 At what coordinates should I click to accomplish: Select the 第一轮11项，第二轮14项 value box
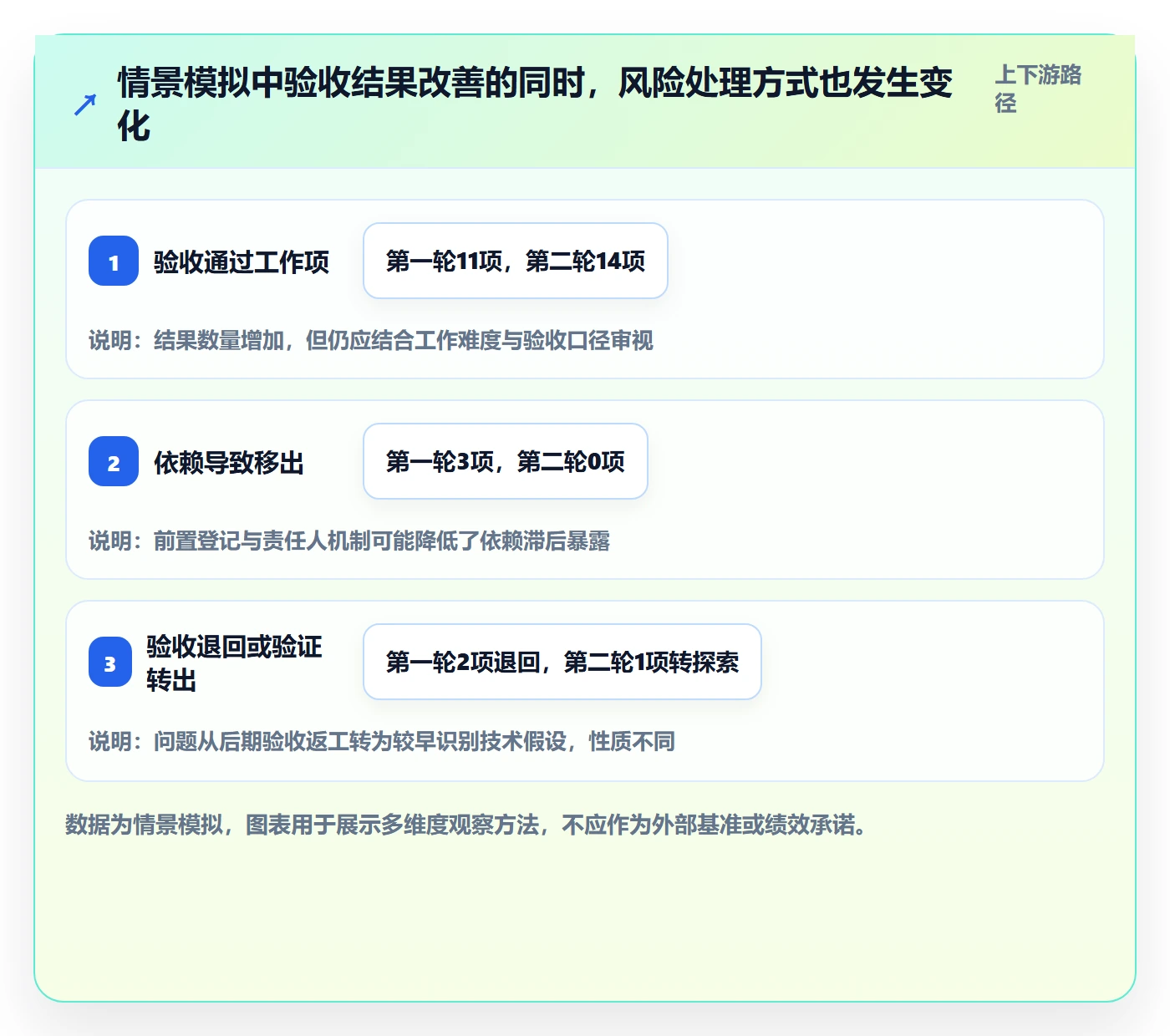(516, 261)
